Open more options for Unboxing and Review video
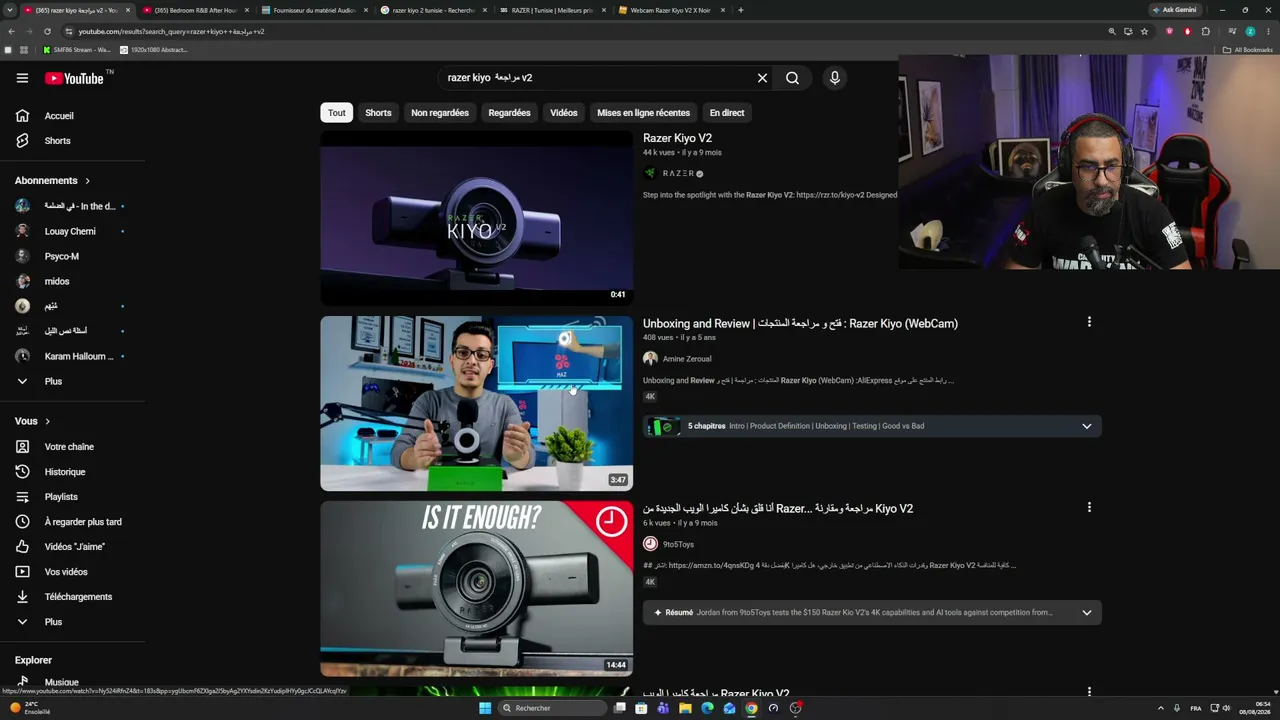1280x720 pixels. [1089, 322]
